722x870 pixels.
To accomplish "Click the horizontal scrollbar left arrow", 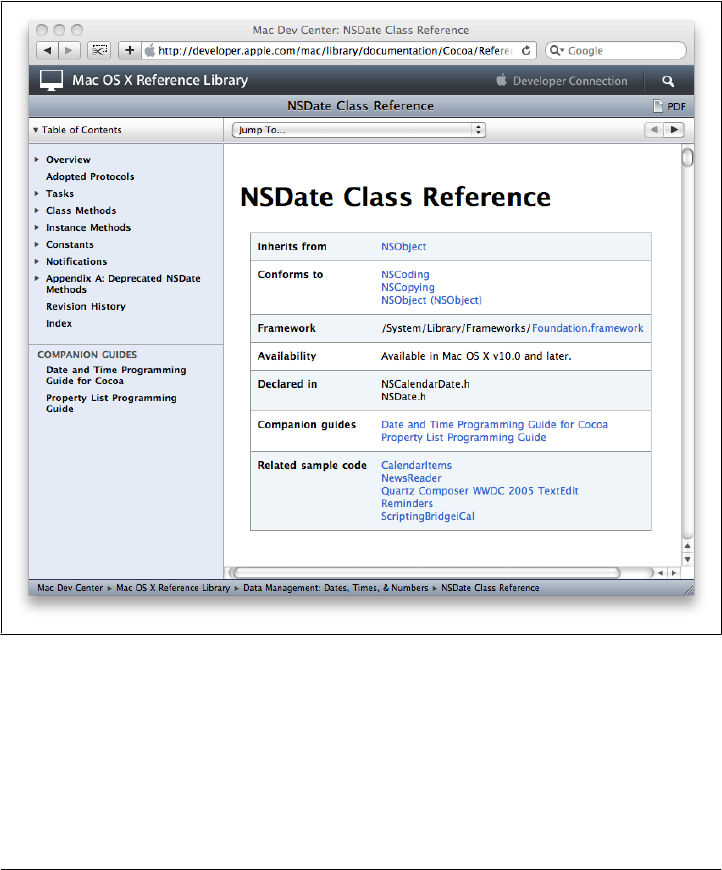I will click(660, 573).
